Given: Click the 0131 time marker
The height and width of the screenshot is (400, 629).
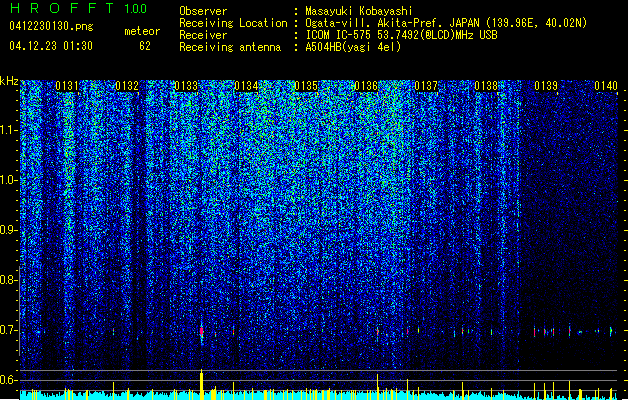Looking at the screenshot, I should (67, 86).
